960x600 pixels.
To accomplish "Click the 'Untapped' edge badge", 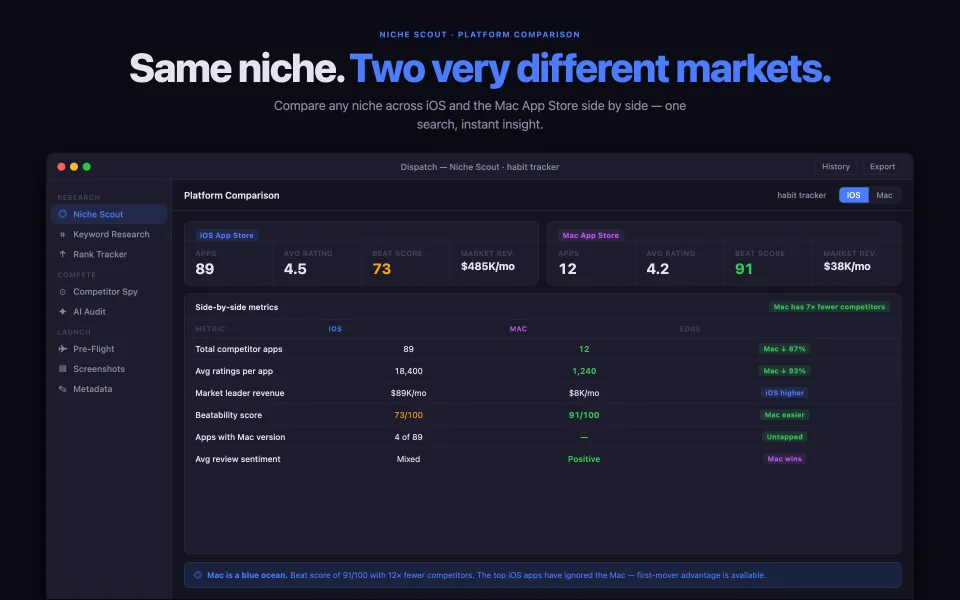I will (784, 437).
